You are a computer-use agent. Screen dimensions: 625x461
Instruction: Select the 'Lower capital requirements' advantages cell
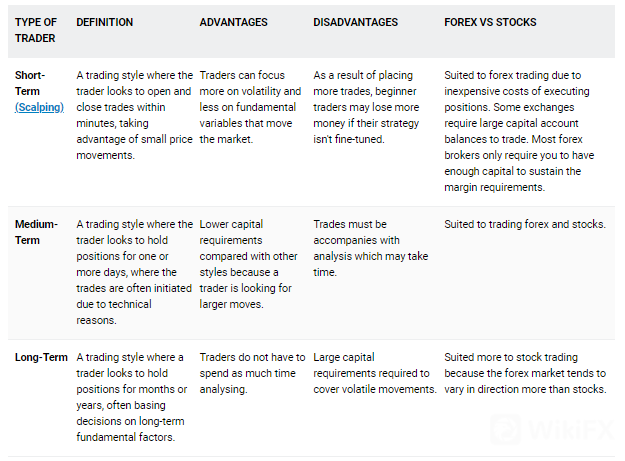(250, 264)
